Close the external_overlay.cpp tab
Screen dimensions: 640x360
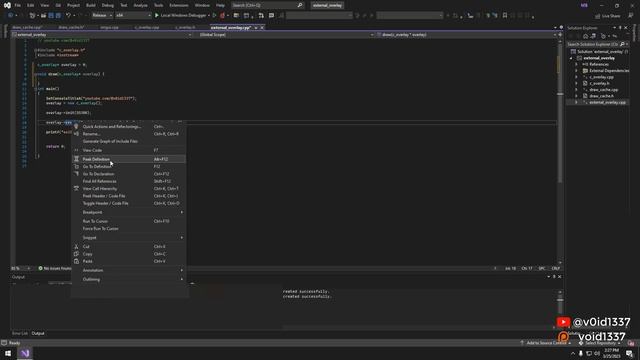click(x=262, y=27)
